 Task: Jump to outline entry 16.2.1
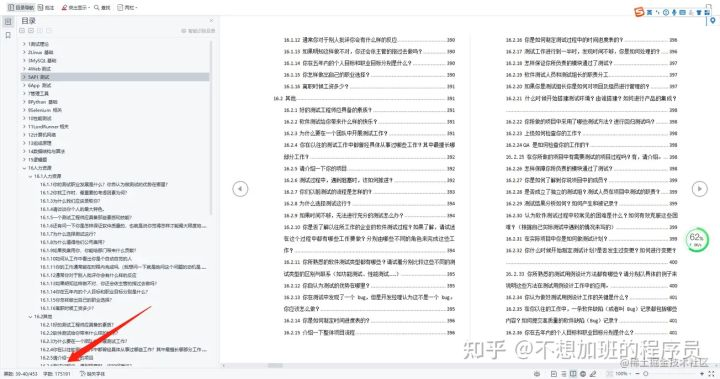(x=77, y=325)
